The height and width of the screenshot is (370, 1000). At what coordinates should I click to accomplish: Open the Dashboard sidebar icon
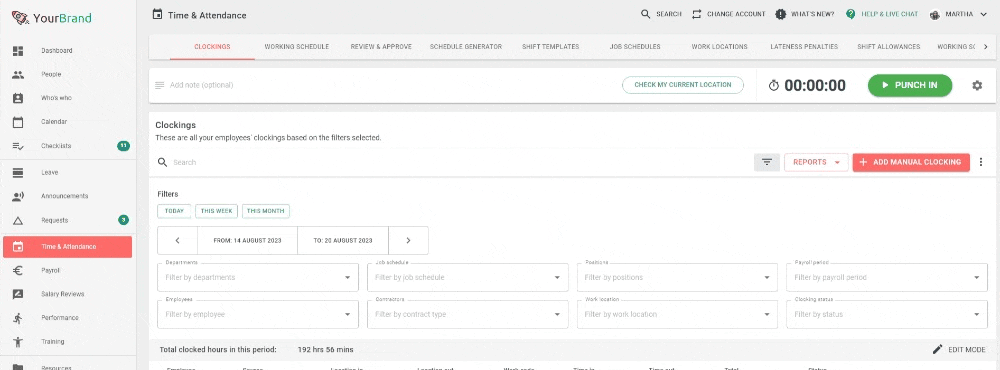point(18,50)
